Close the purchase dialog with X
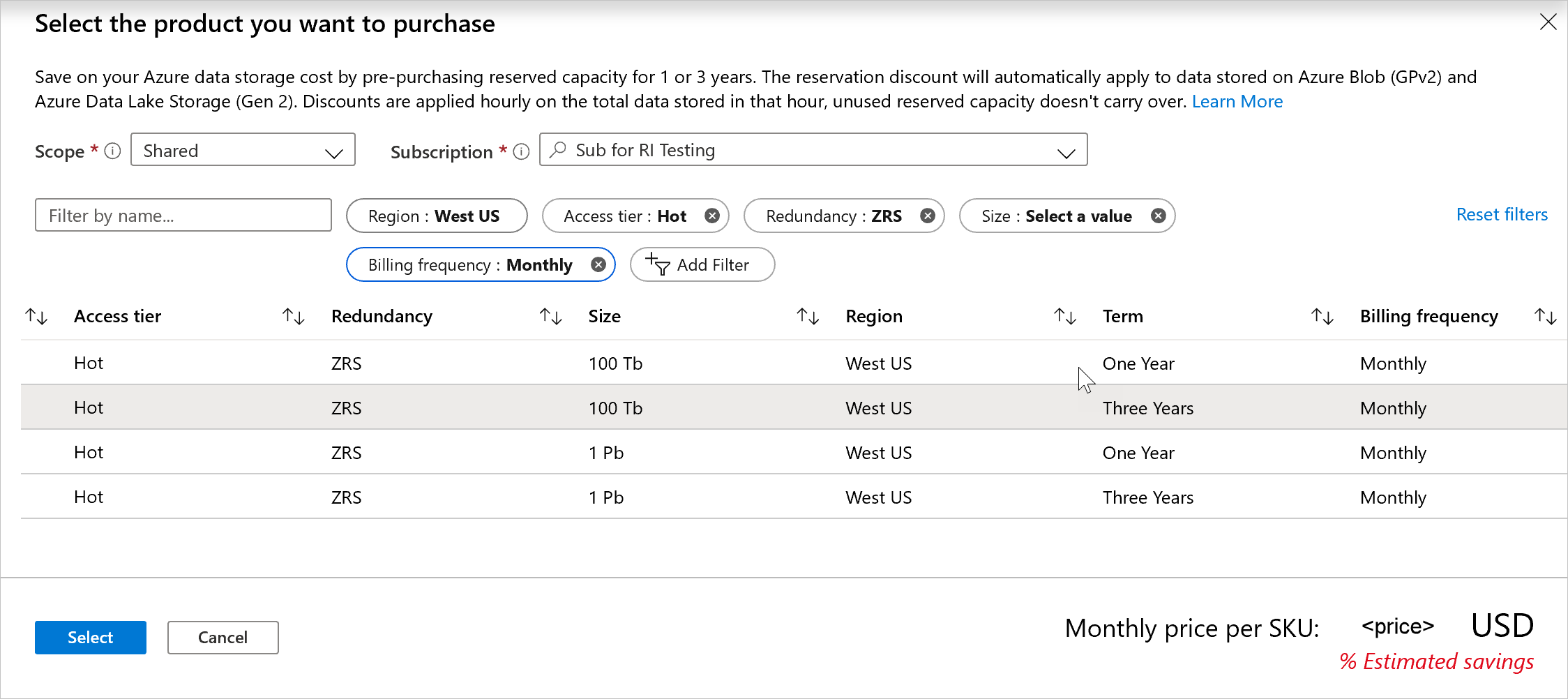The image size is (1568, 699). click(x=1548, y=22)
